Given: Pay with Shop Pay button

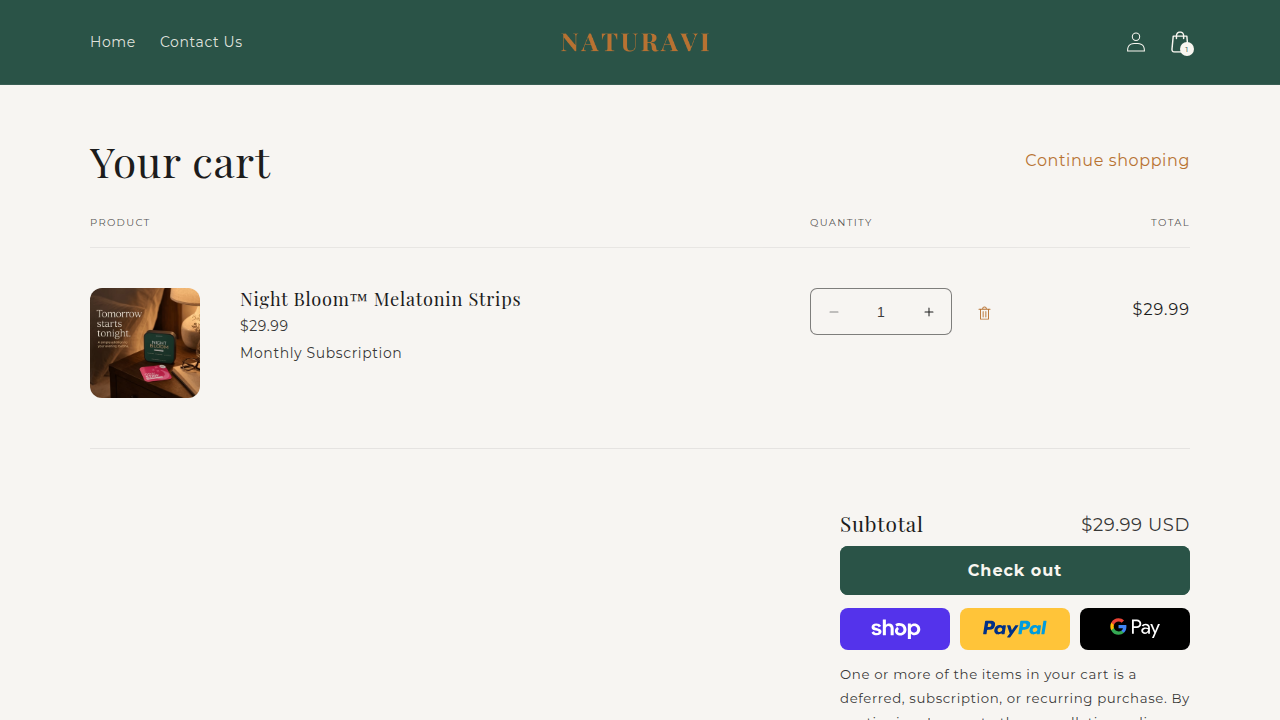Looking at the screenshot, I should [895, 629].
